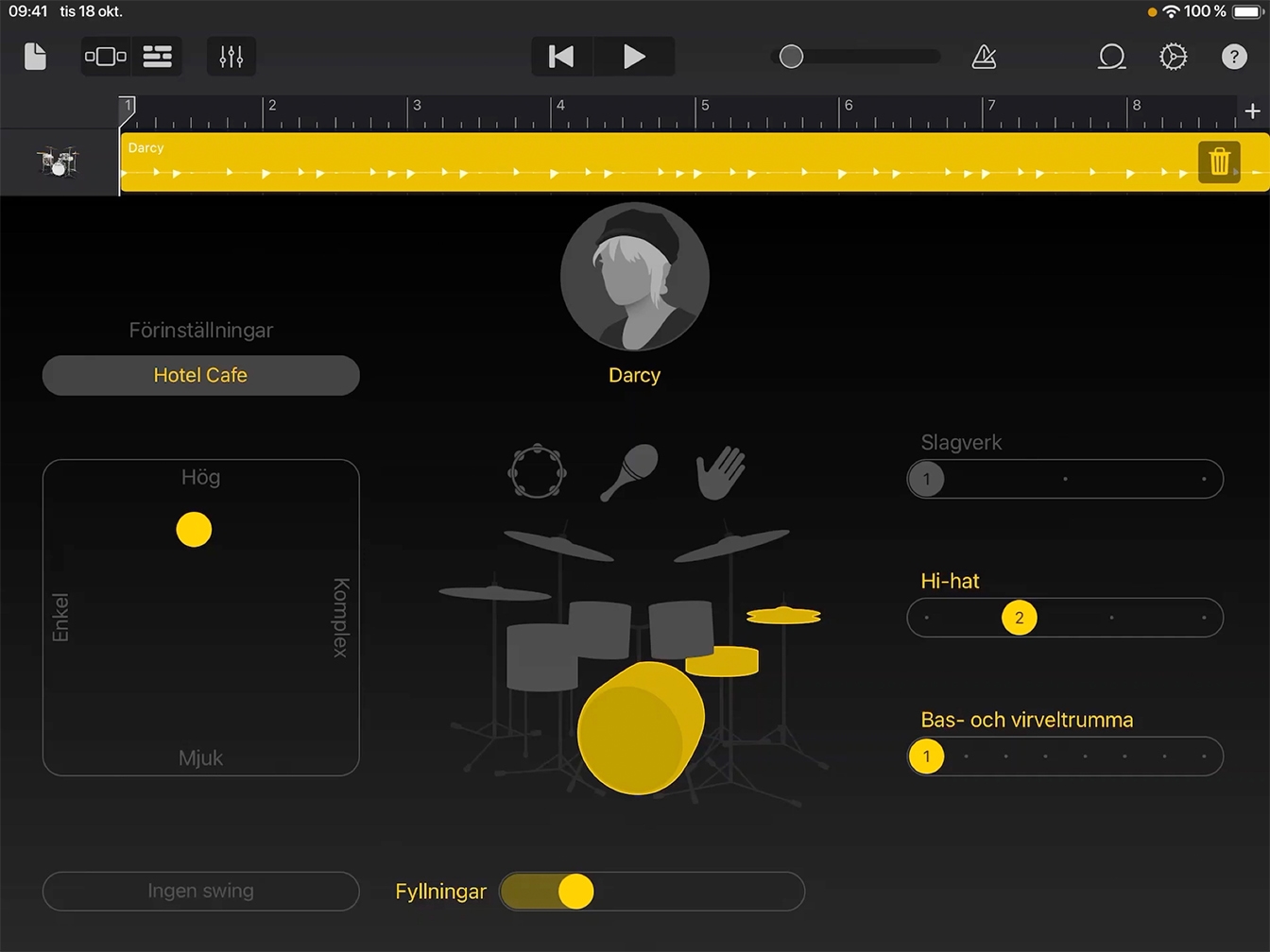
Task: Open the track mixer controls
Action: coord(232,57)
